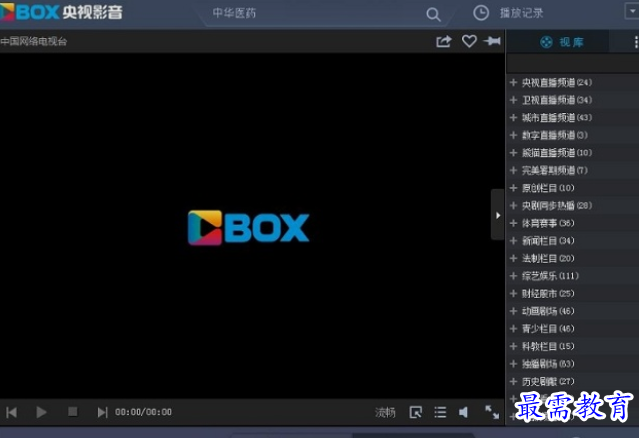The width and height of the screenshot is (639, 438).
Task: Switch to the 视库 tab
Action: (562, 42)
